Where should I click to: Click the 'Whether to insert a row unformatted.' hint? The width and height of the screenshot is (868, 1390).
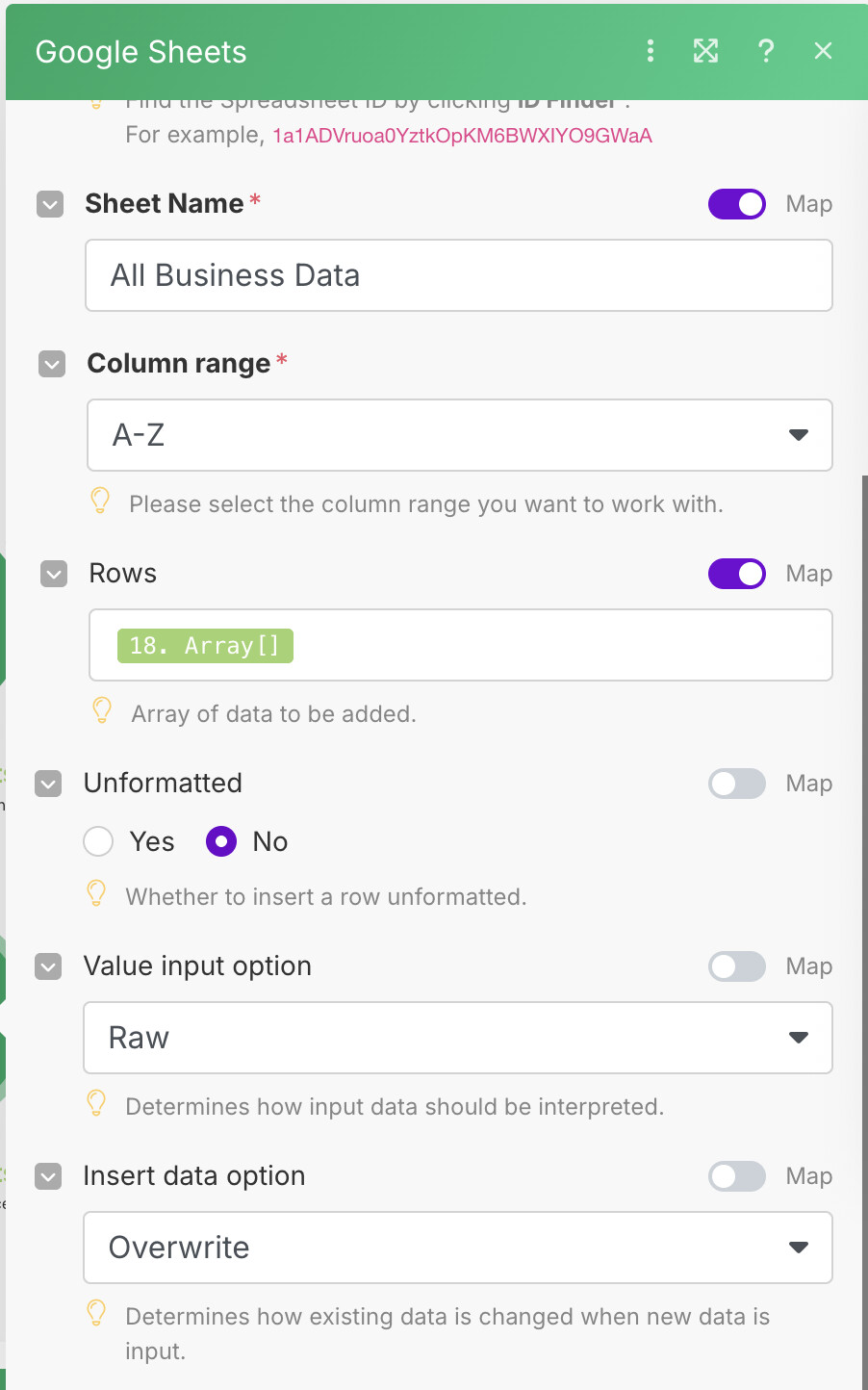tap(326, 897)
